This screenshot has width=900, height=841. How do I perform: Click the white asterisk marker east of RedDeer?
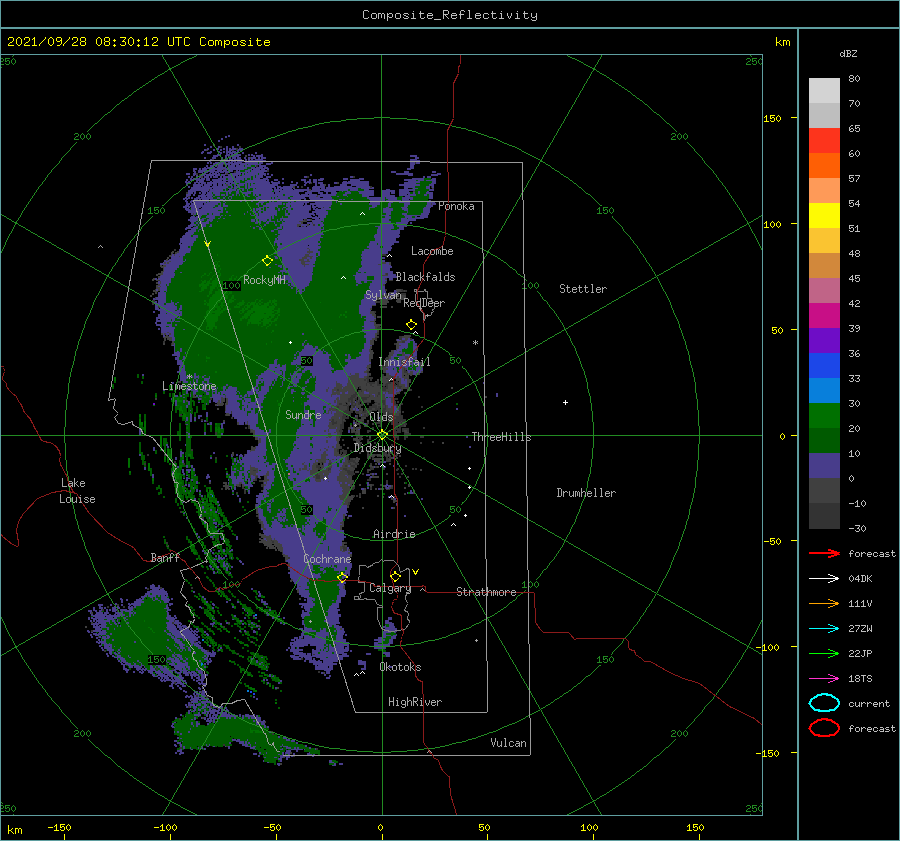coord(475,343)
